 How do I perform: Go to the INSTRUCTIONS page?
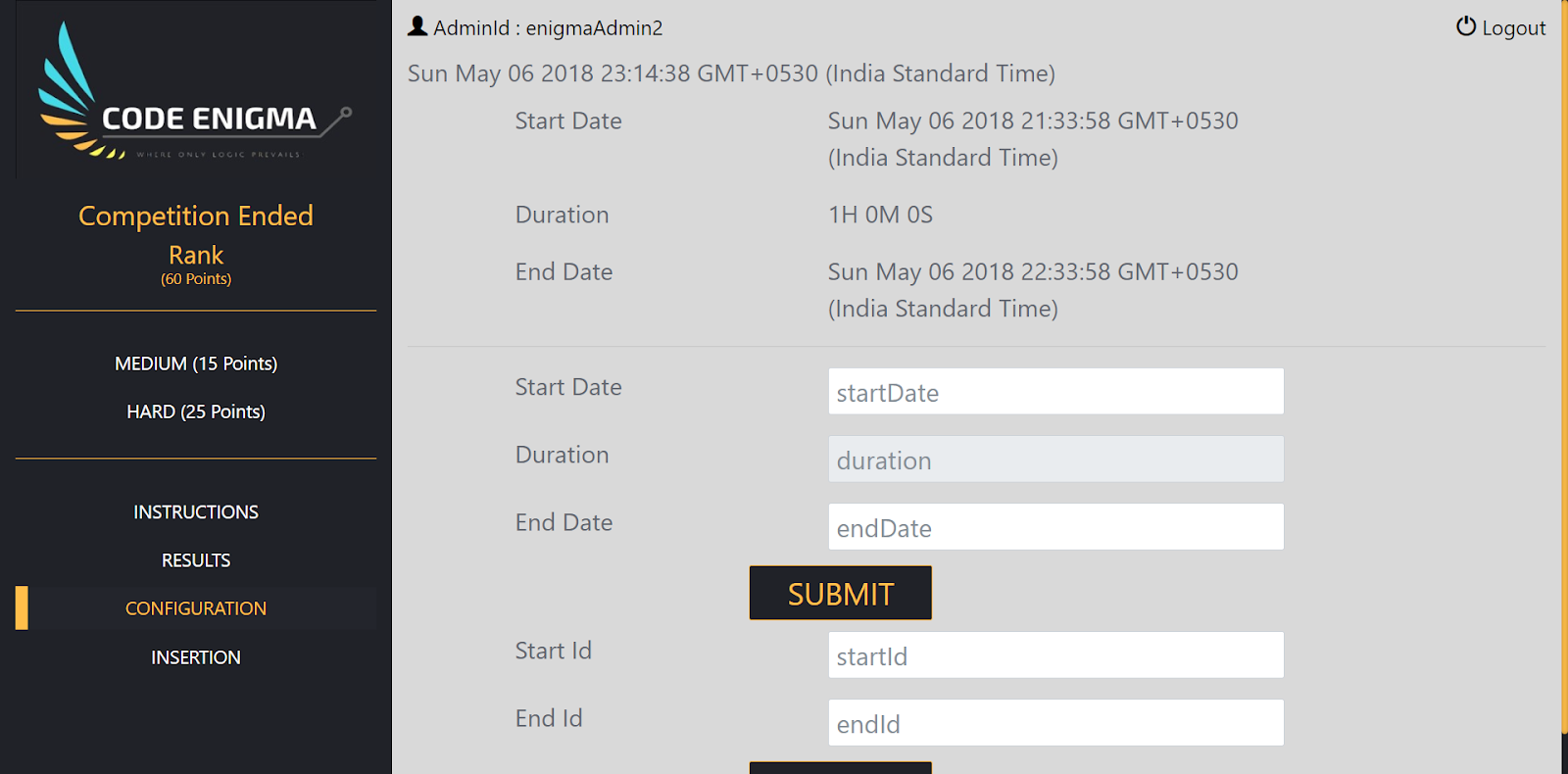click(x=196, y=512)
